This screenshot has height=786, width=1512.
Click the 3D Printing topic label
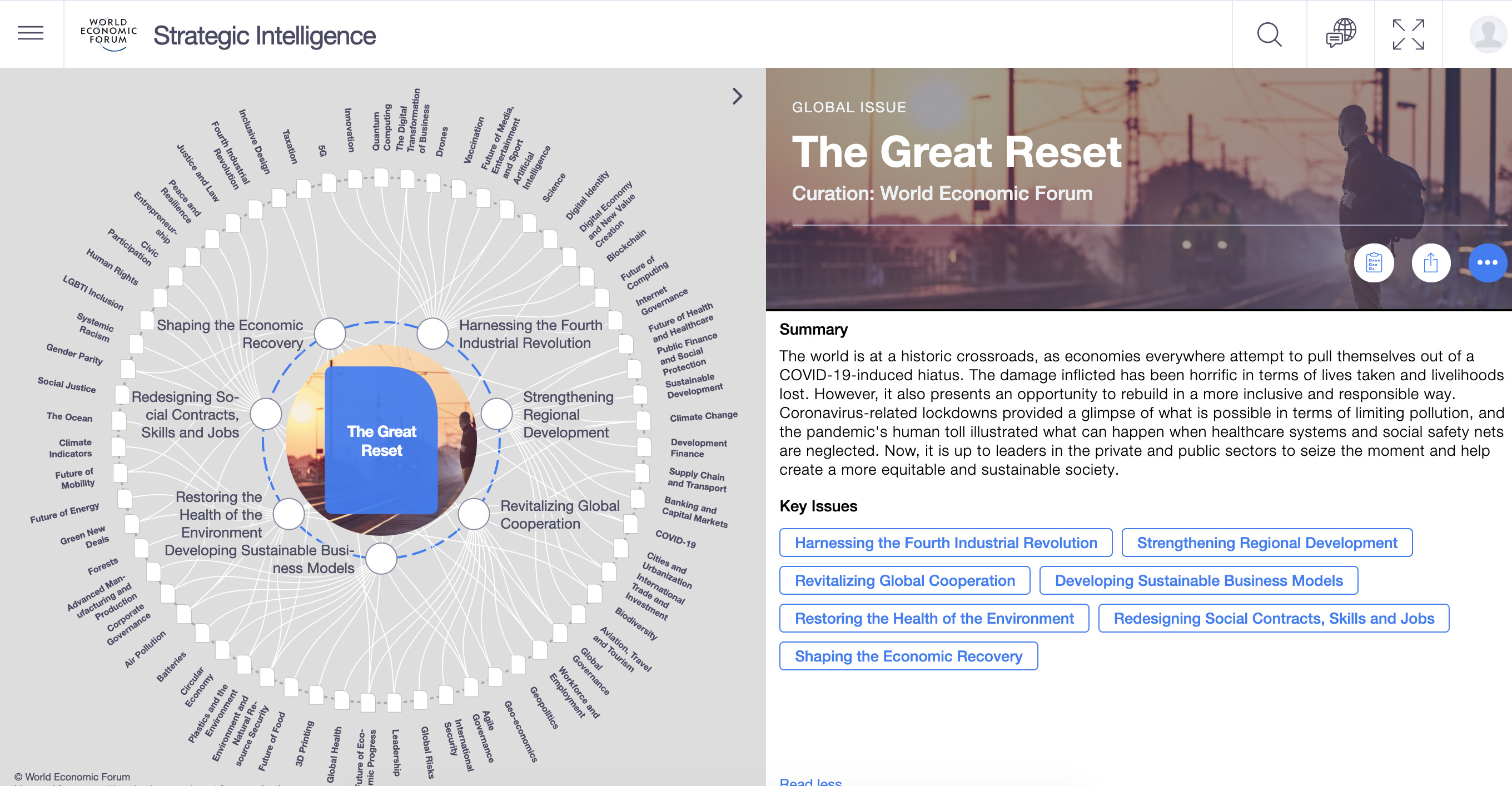point(304,743)
